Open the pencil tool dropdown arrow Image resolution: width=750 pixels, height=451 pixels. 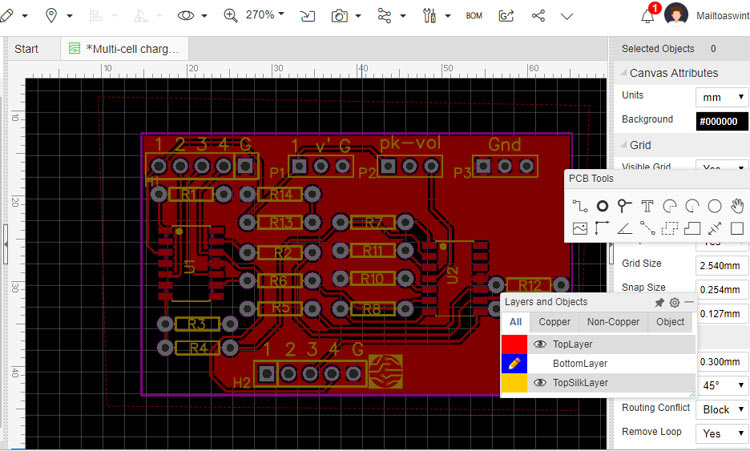[x=25, y=16]
